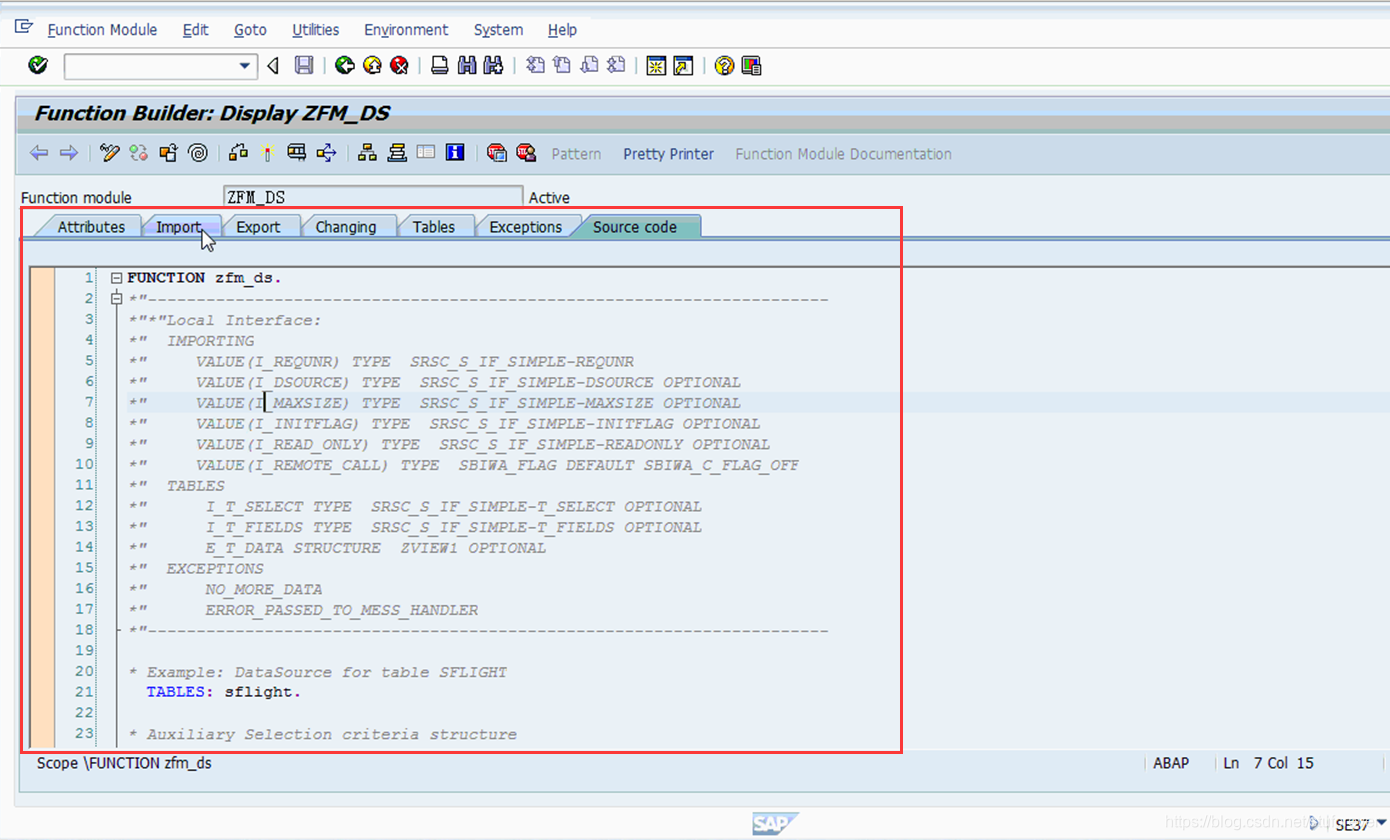Click the Pretty Printer button
The height and width of the screenshot is (840, 1390).
coord(668,154)
